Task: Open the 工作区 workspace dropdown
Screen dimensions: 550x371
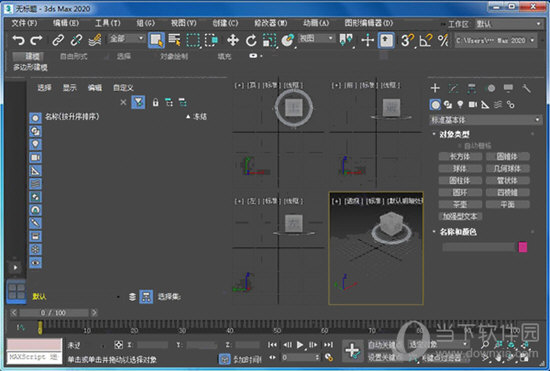Action: click(x=509, y=24)
